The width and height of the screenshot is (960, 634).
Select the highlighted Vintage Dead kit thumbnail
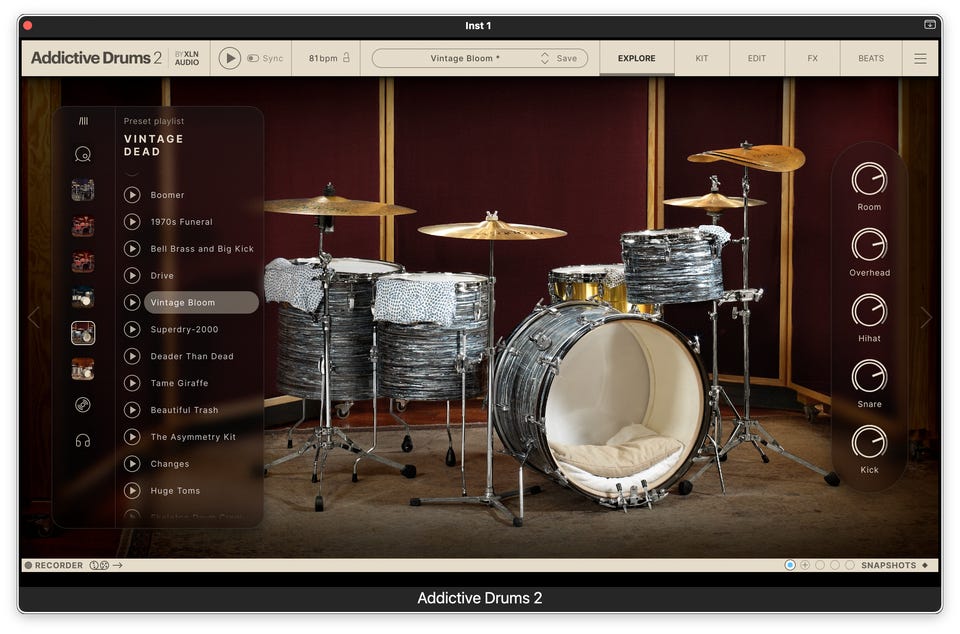pos(83,333)
